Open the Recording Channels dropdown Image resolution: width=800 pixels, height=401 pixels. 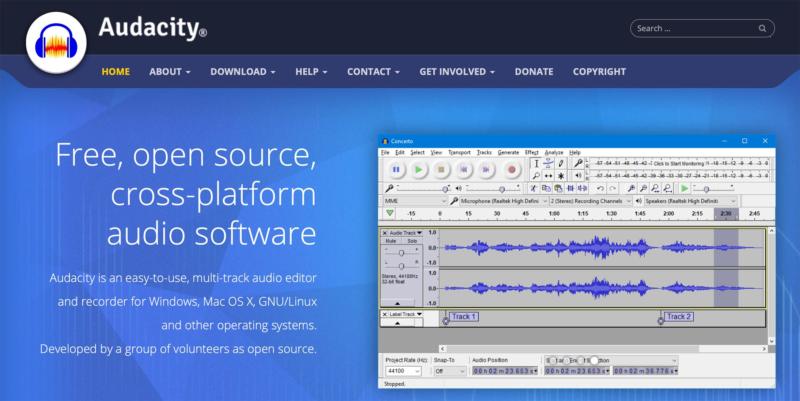point(590,201)
